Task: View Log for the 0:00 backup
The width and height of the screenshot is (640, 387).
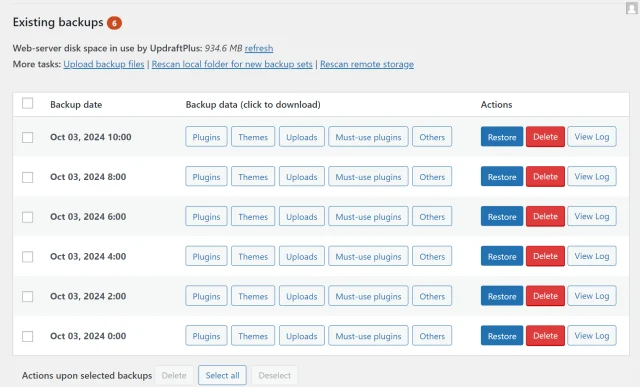Action: pyautogui.click(x=592, y=336)
